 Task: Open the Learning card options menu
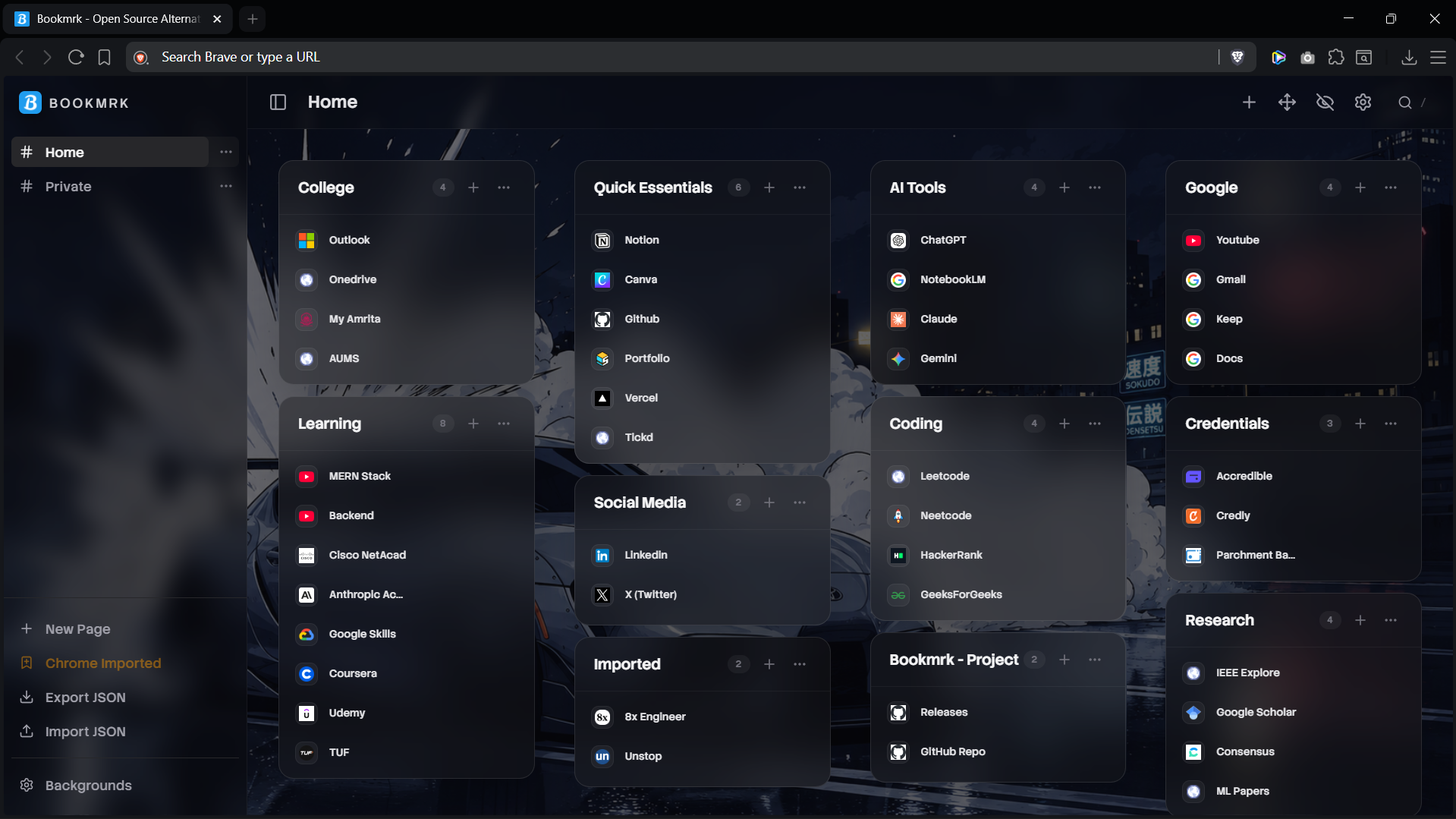(504, 424)
